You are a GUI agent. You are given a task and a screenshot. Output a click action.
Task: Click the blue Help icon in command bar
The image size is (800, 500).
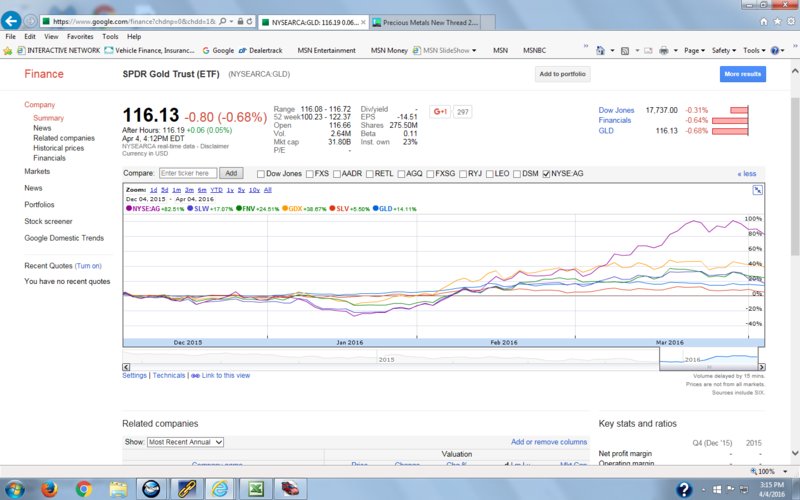(775, 51)
